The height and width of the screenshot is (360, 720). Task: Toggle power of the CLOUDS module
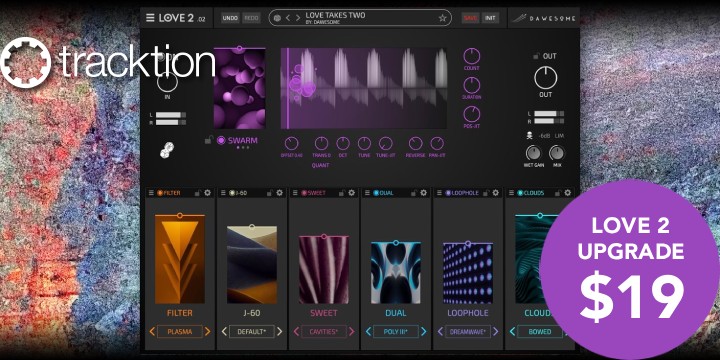point(520,193)
